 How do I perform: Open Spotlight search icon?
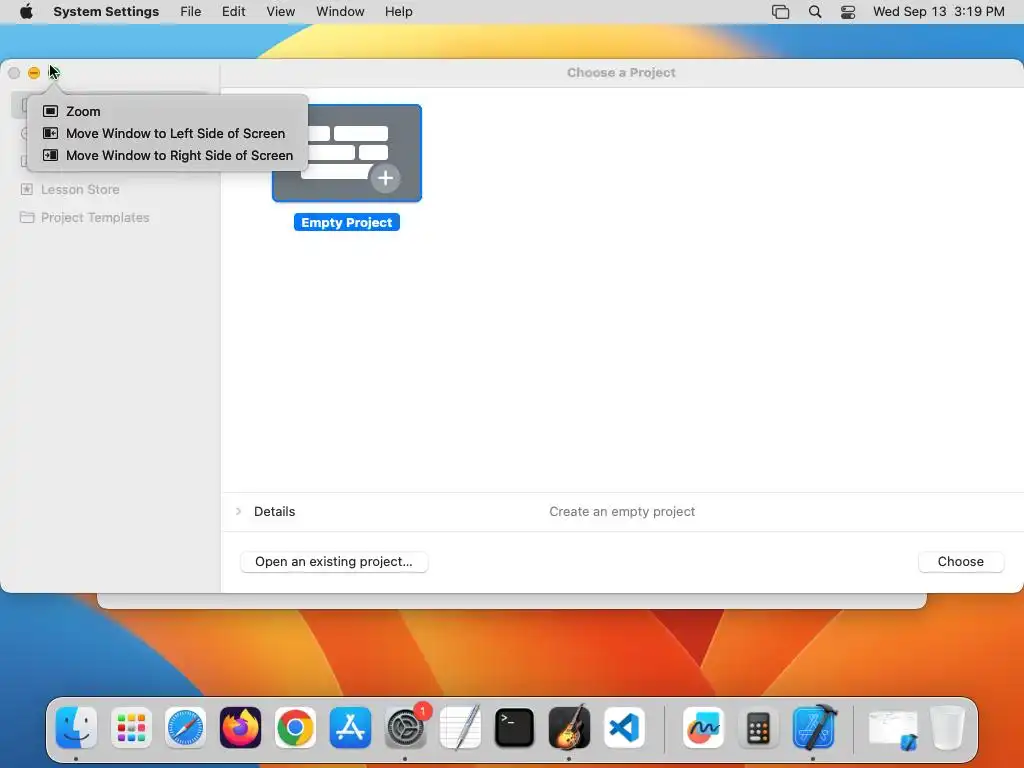(815, 12)
